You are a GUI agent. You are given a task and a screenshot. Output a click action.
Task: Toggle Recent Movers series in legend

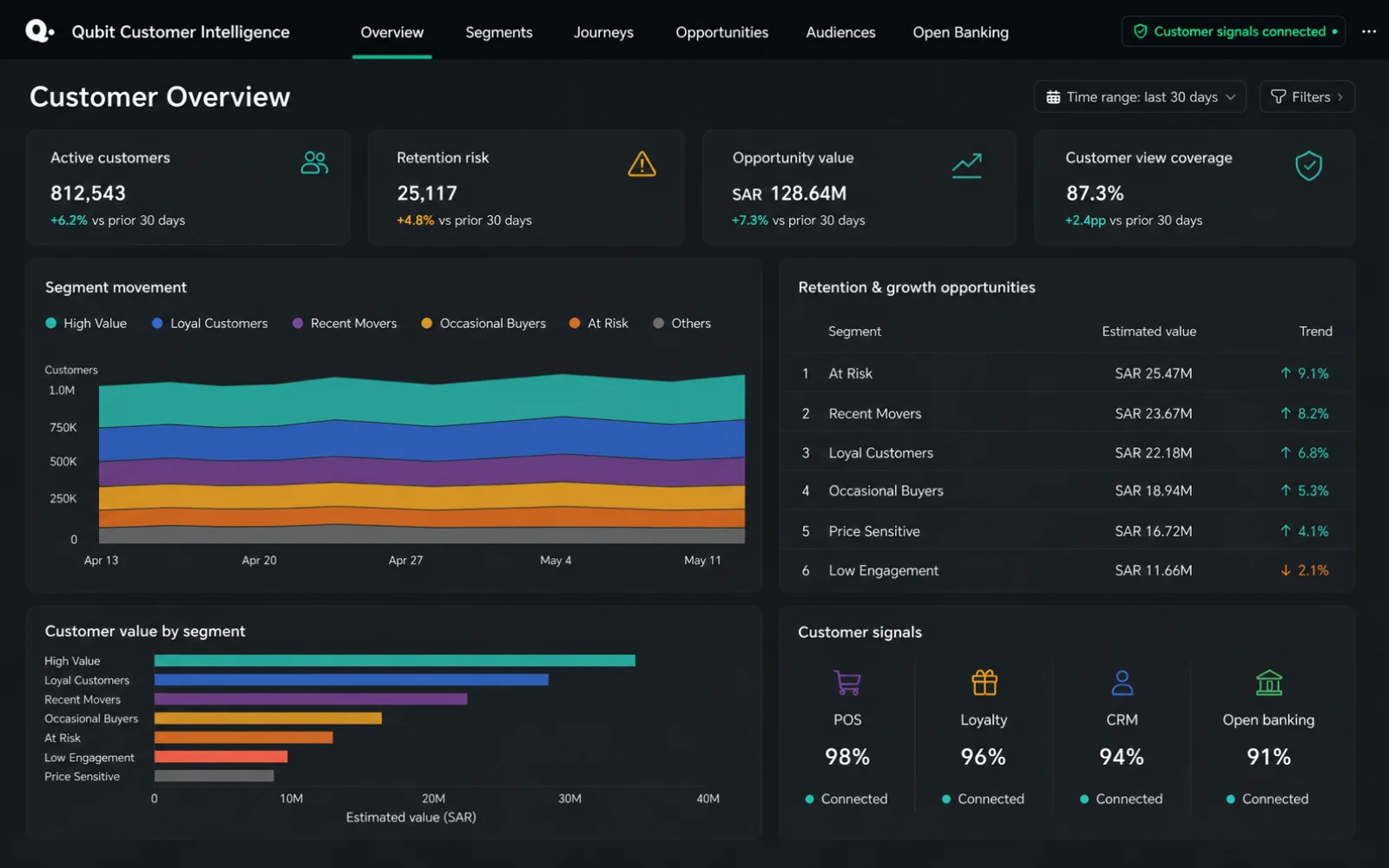345,323
